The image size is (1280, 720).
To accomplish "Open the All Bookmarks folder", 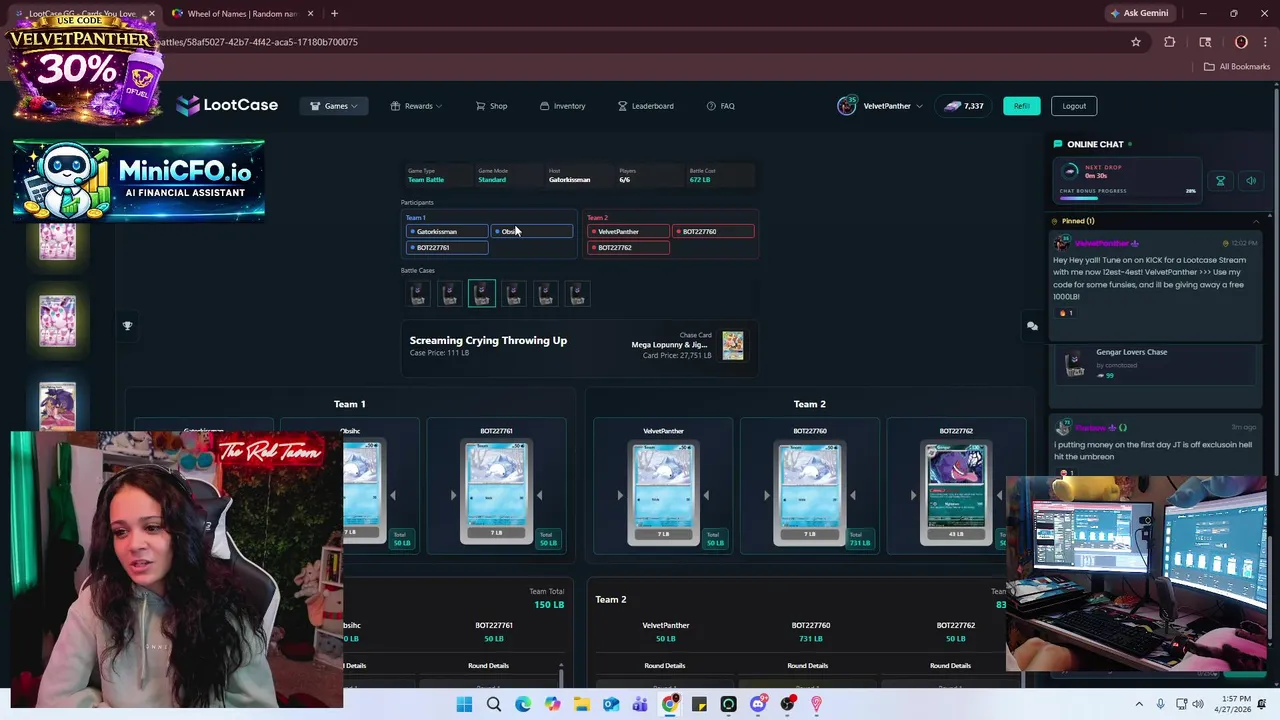I will 1237,67.
